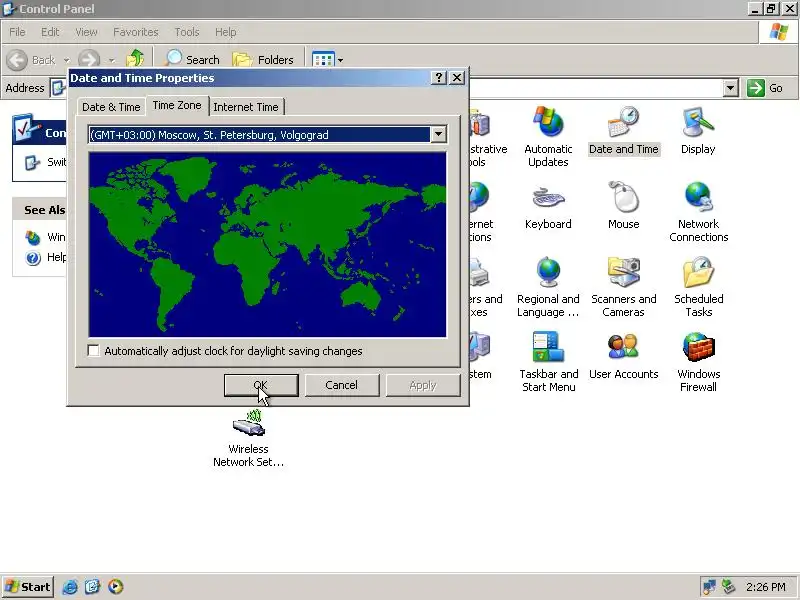800x600 pixels.
Task: Open the File menu
Action: point(17,32)
